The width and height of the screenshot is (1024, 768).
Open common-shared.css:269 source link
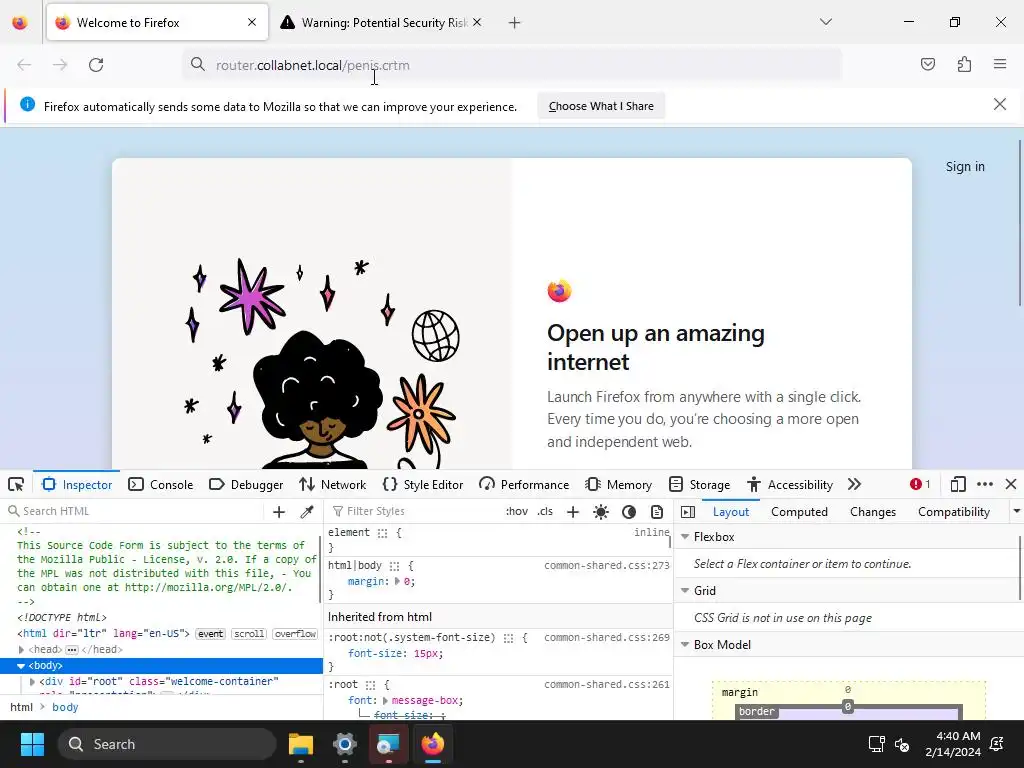click(x=607, y=637)
